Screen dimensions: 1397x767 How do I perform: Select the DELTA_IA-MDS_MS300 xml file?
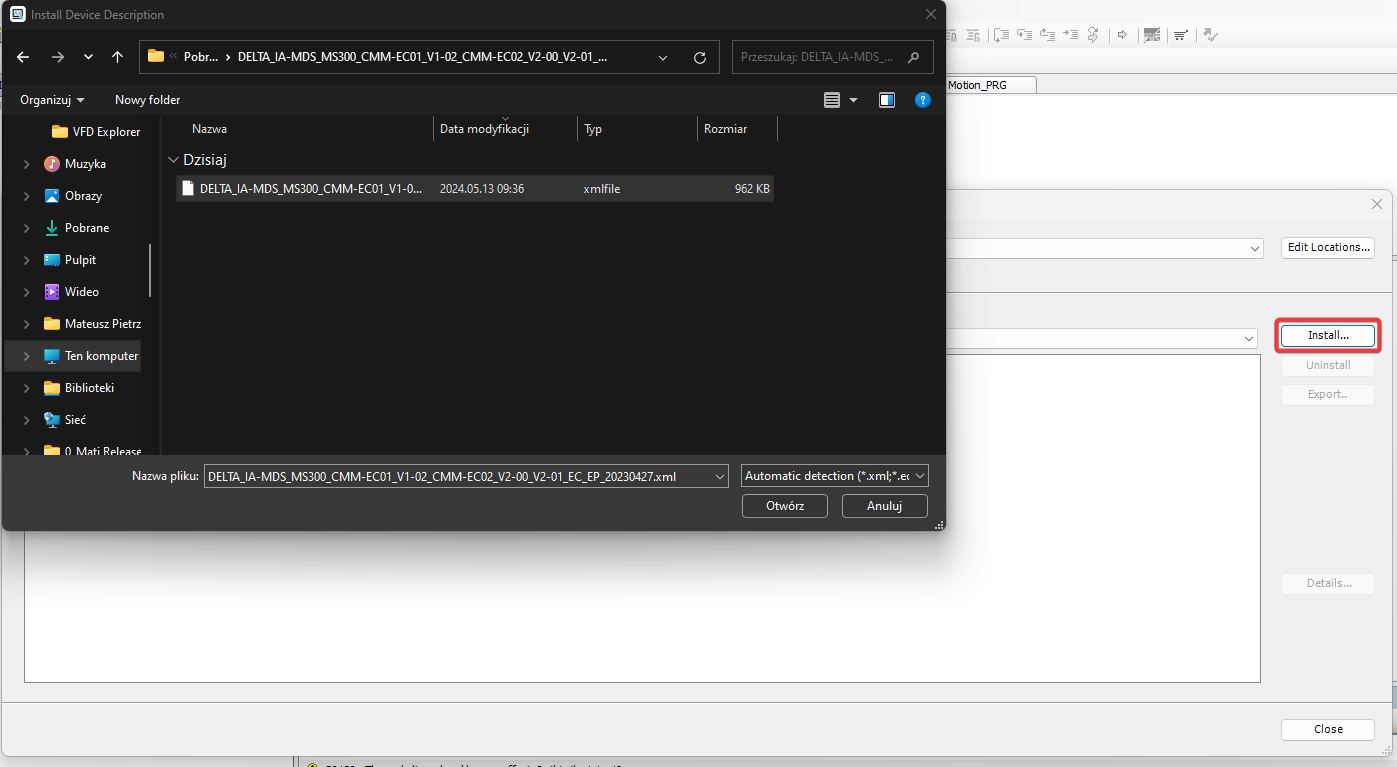(x=310, y=188)
